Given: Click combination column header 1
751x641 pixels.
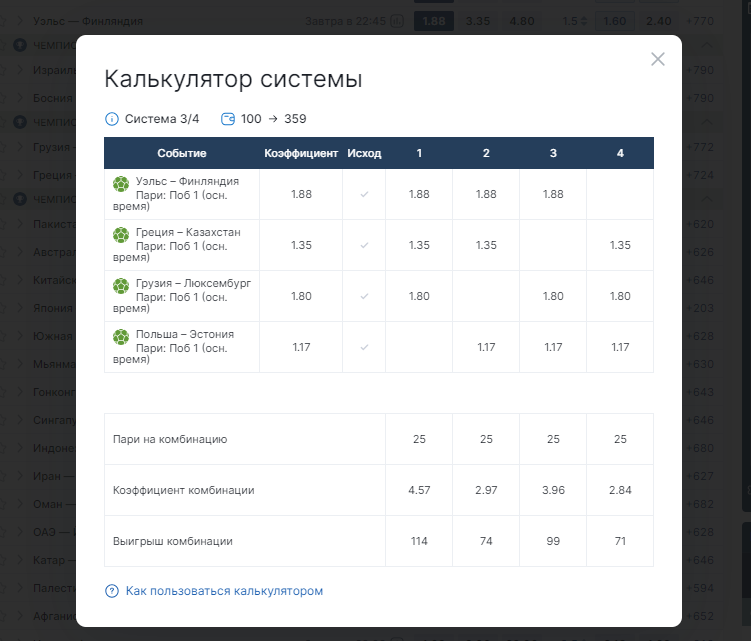Looking at the screenshot, I should pos(419,153).
